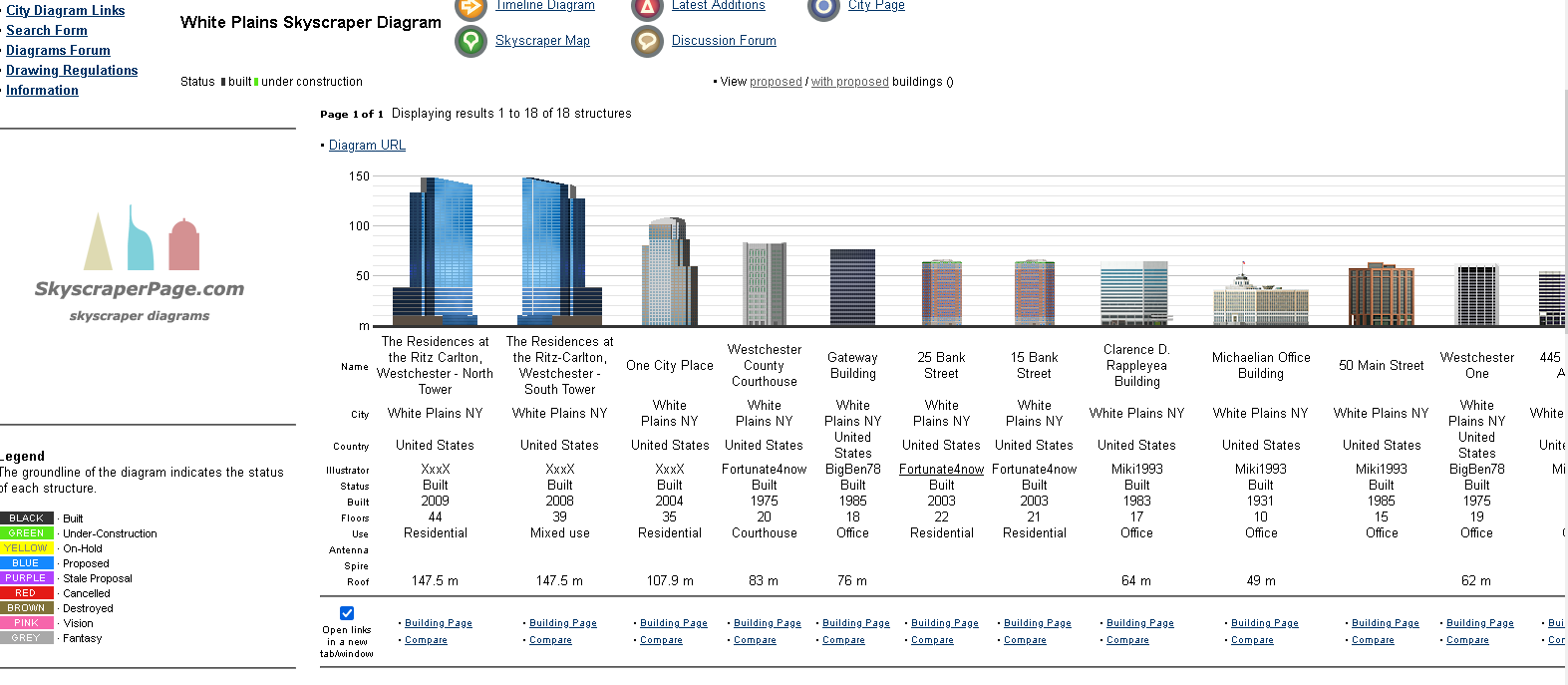This screenshot has height=685, width=1568.
Task: Compare Westchester County Courthouse
Action: pyautogui.click(x=755, y=640)
